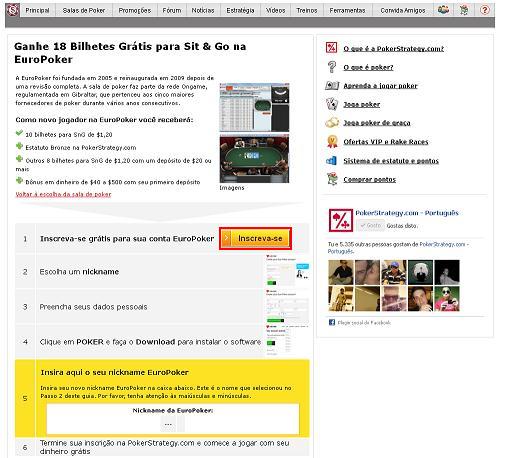
Task: Click the icon beside 'O que é poker?'
Action: 331,67
